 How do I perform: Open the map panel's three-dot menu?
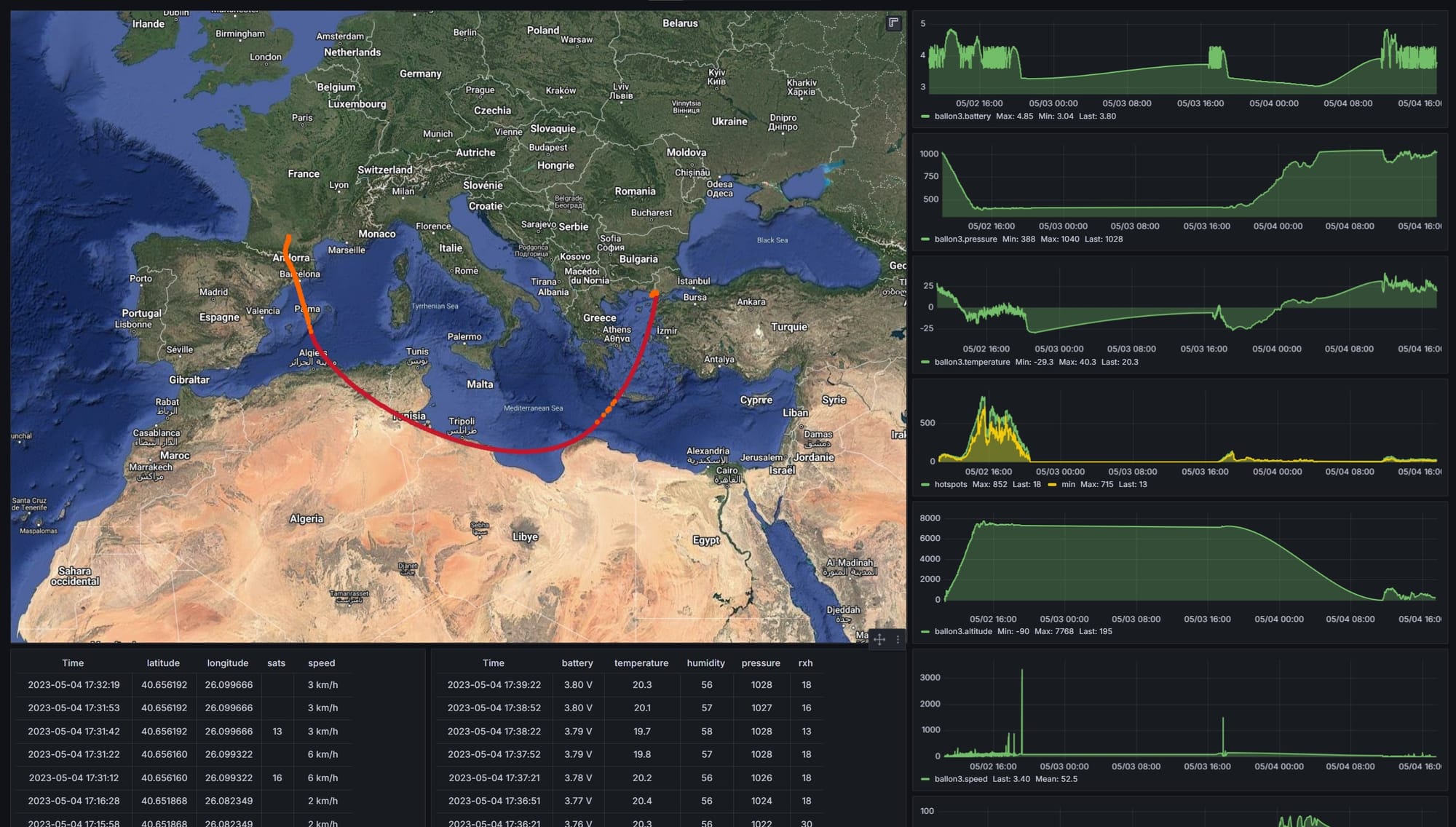(x=897, y=640)
